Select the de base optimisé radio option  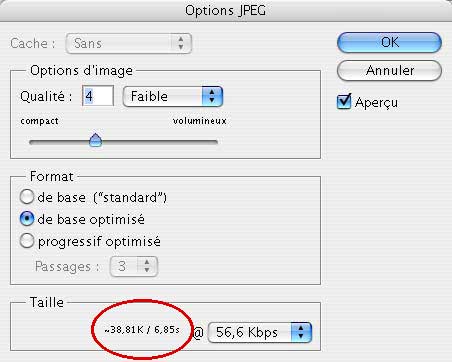pyautogui.click(x=27, y=219)
